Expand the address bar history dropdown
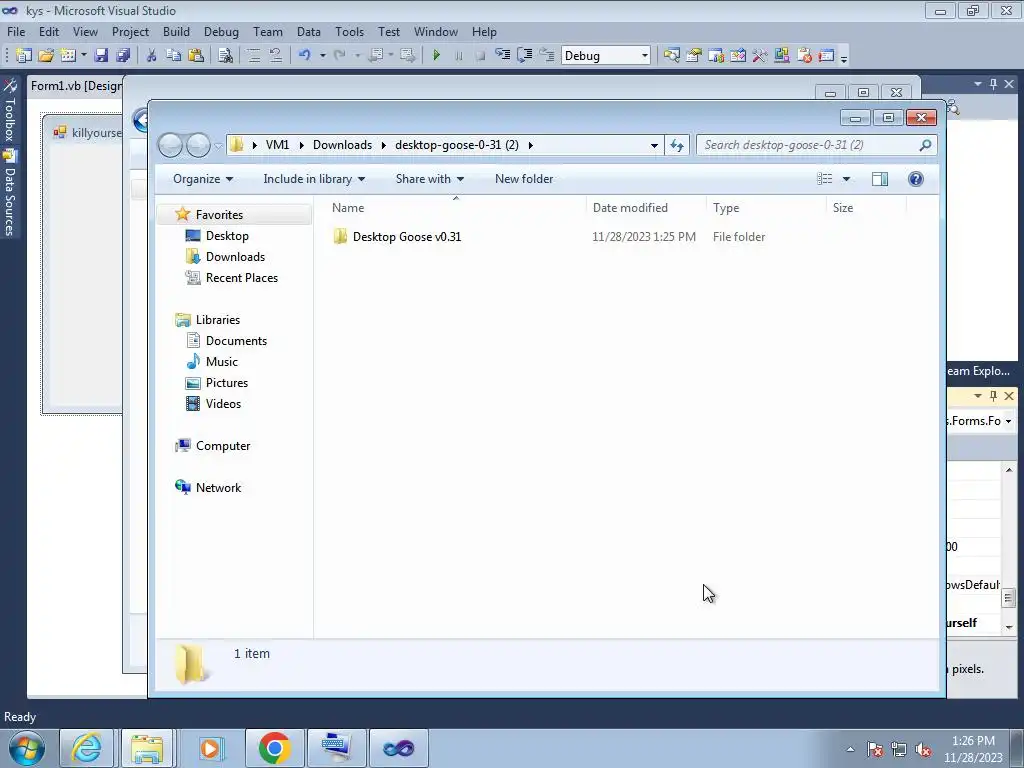 pyautogui.click(x=654, y=145)
